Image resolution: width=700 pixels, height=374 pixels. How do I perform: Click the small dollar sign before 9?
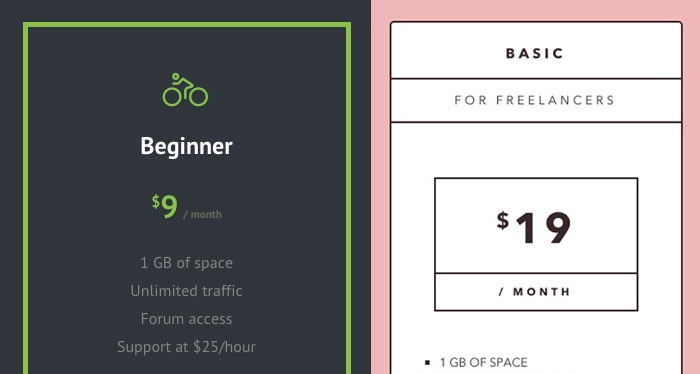[155, 201]
